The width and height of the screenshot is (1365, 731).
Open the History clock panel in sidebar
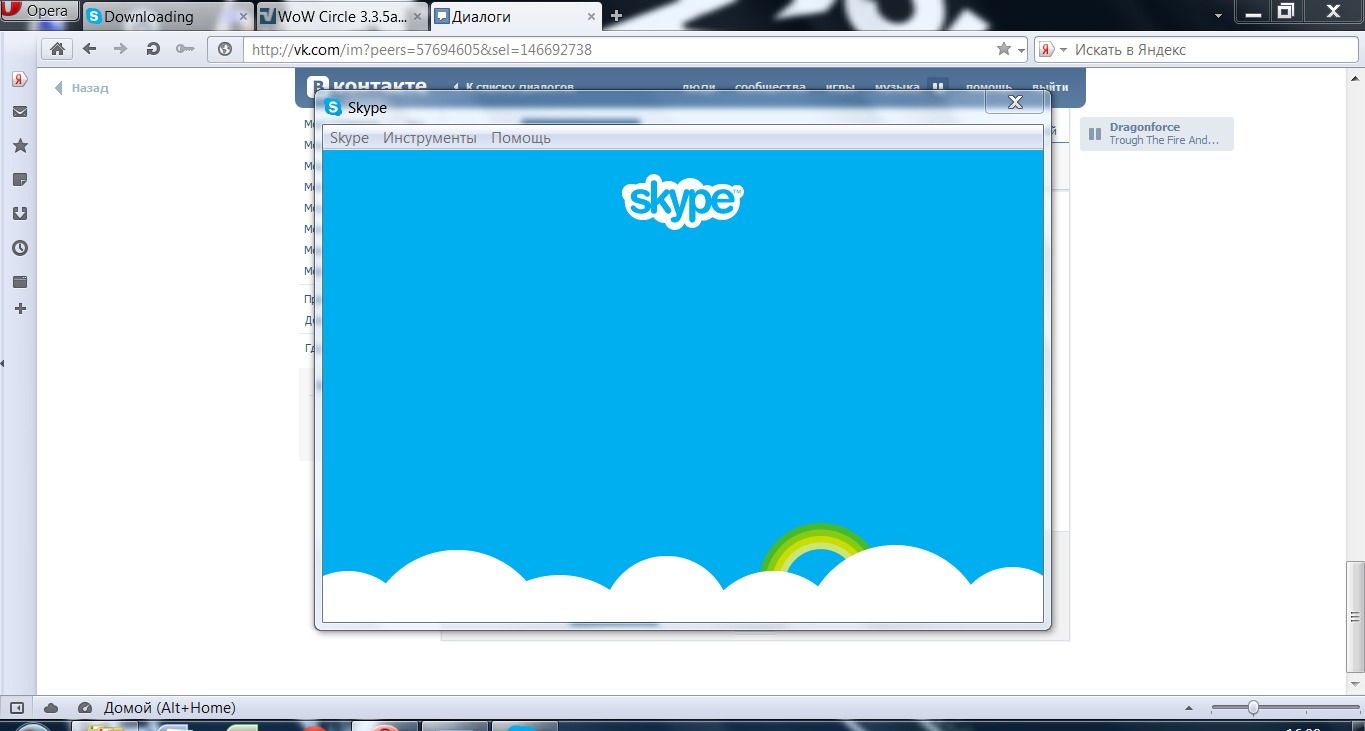point(19,248)
